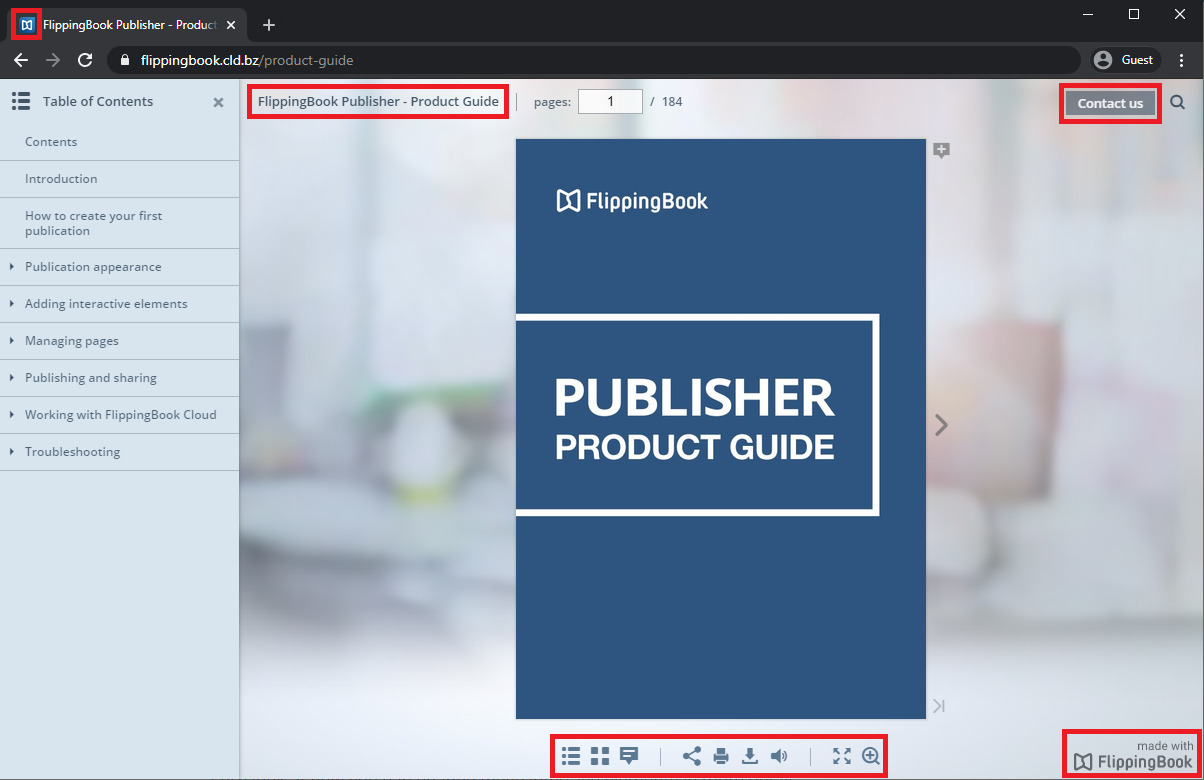Open Introduction entry in sidebar
The height and width of the screenshot is (780, 1204).
[61, 179]
